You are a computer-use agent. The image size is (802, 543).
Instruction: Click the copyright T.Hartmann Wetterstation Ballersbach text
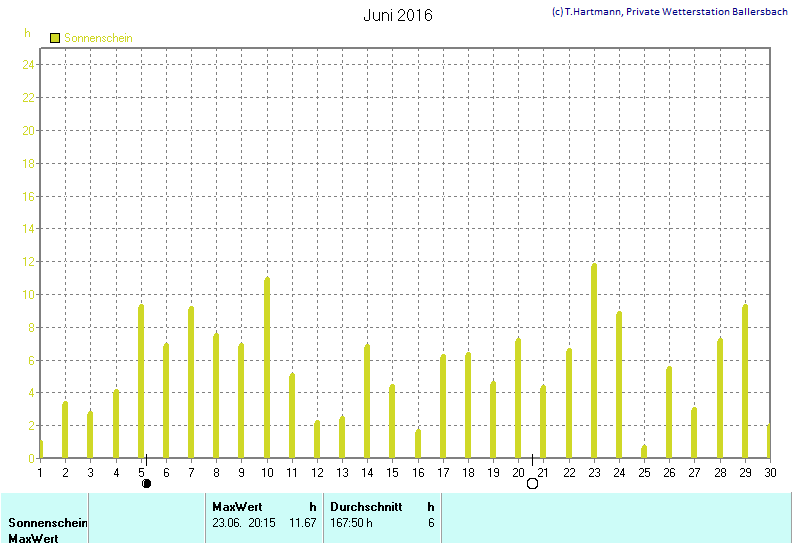669,12
